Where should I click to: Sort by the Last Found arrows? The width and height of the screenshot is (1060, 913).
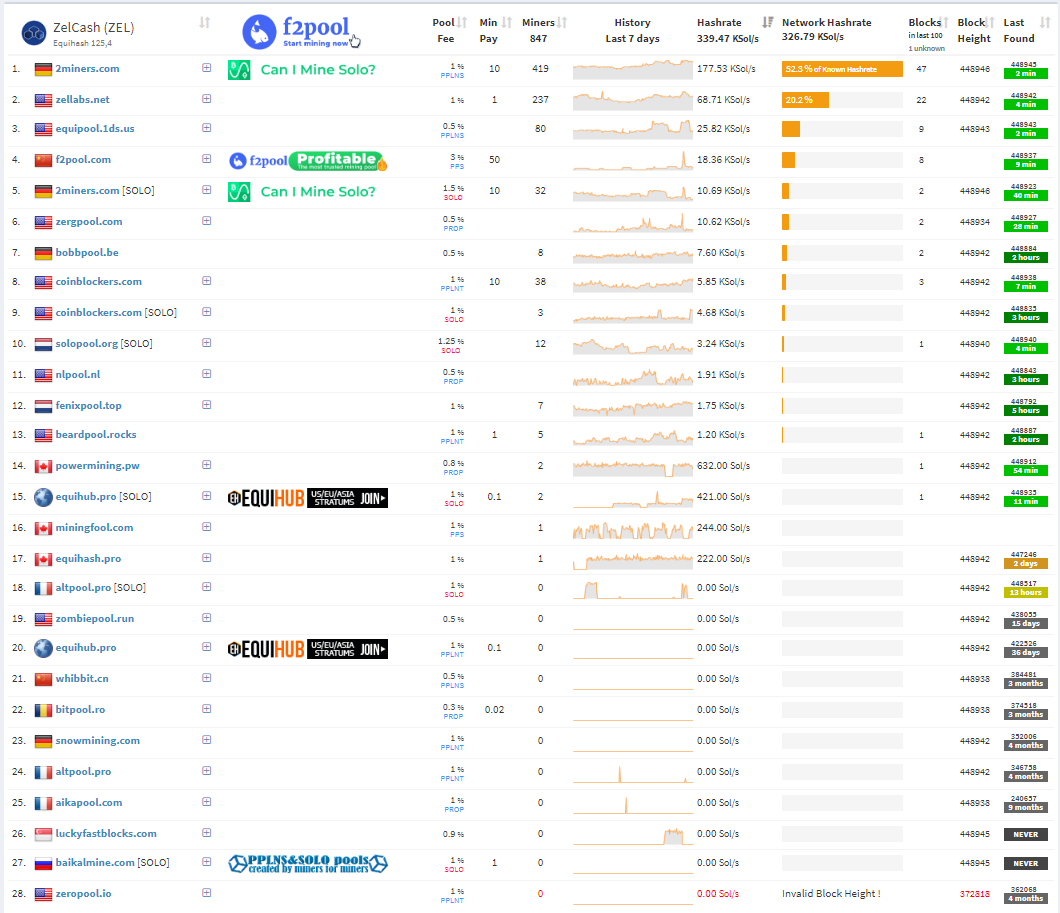coord(1044,22)
